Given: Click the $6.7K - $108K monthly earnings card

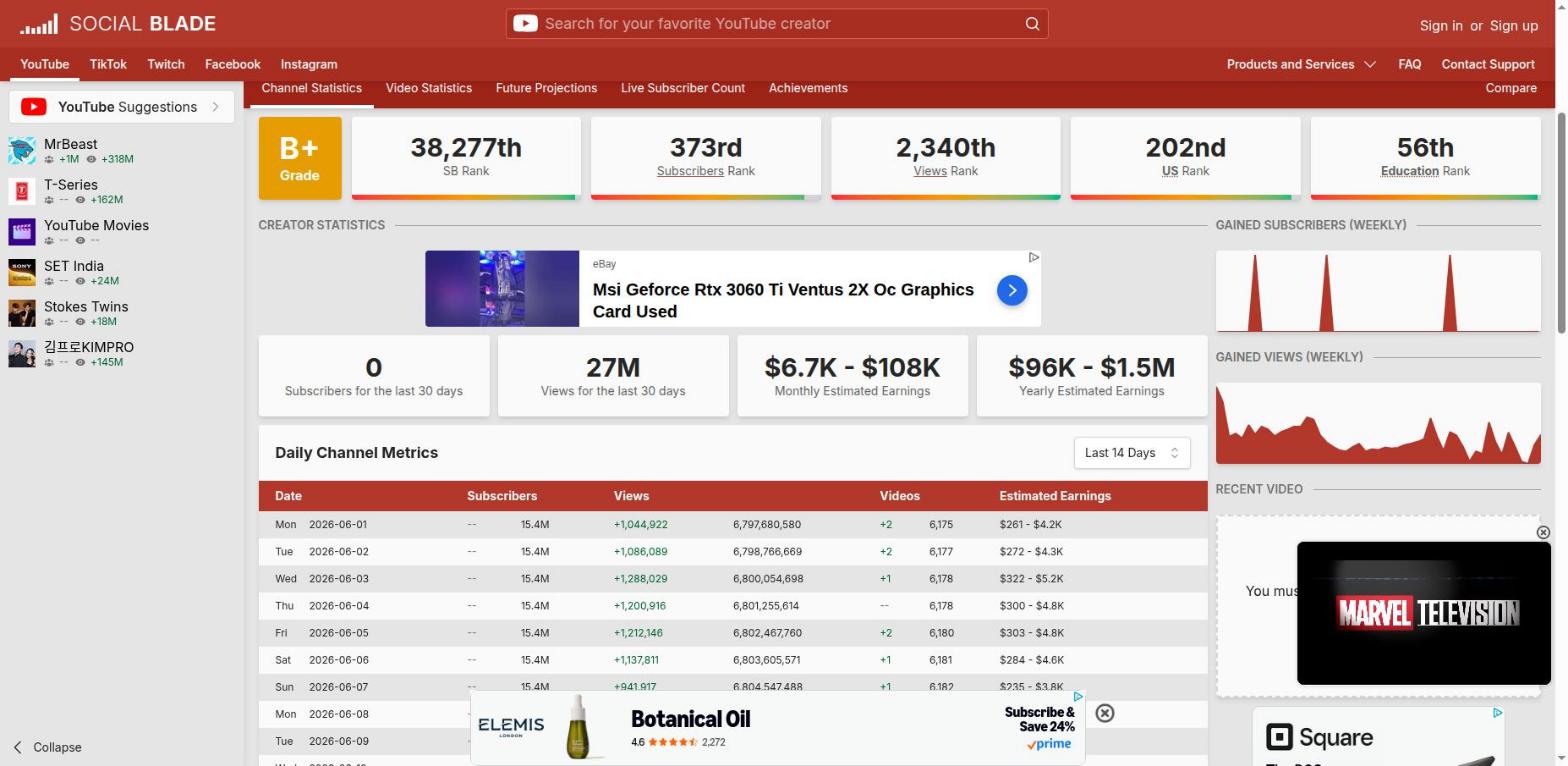Looking at the screenshot, I should [853, 376].
